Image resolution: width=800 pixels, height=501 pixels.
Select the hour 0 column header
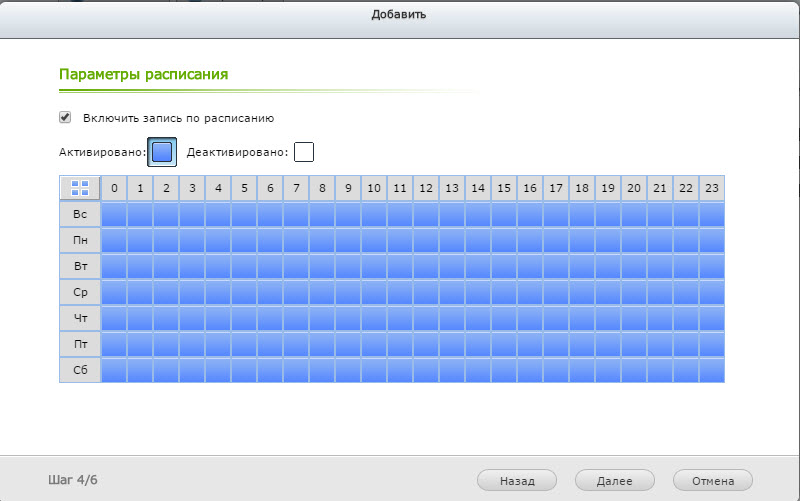tap(114, 188)
